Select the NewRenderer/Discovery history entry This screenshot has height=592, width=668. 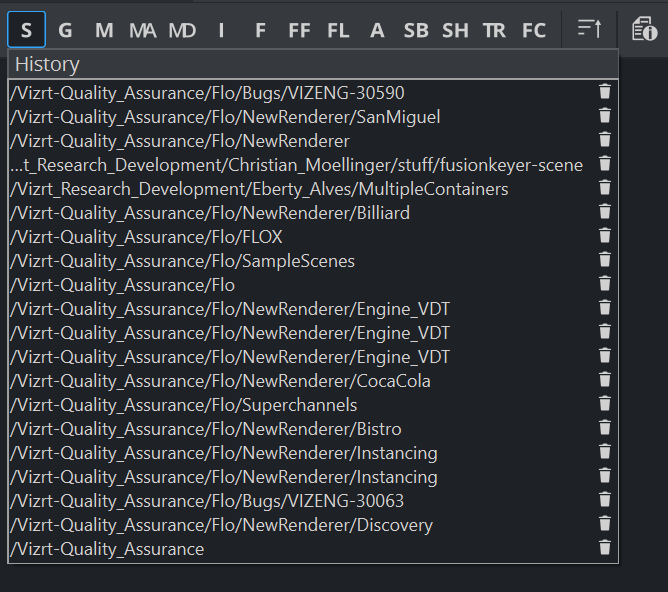[x=221, y=525]
